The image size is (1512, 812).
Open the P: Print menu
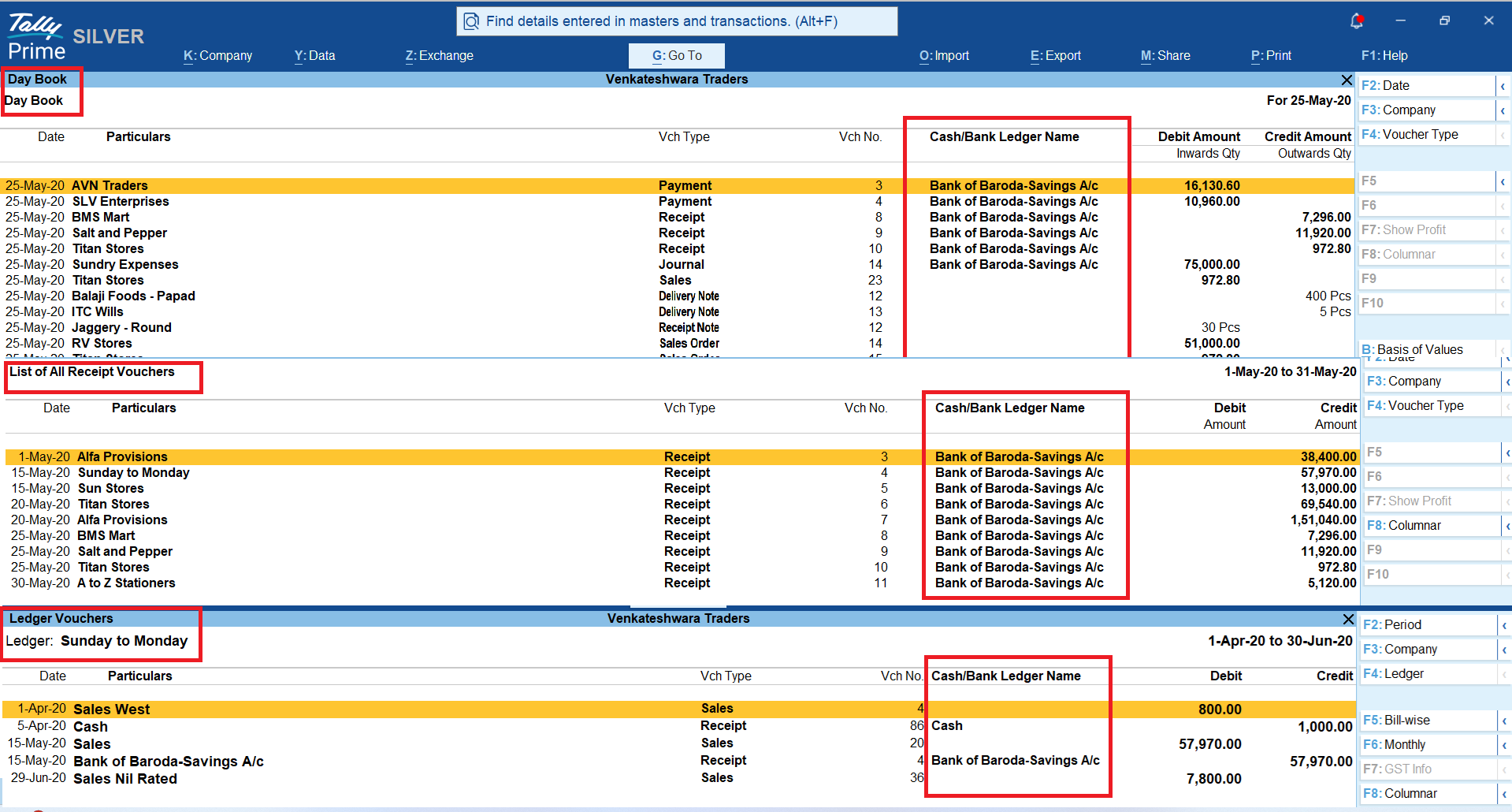1272,56
